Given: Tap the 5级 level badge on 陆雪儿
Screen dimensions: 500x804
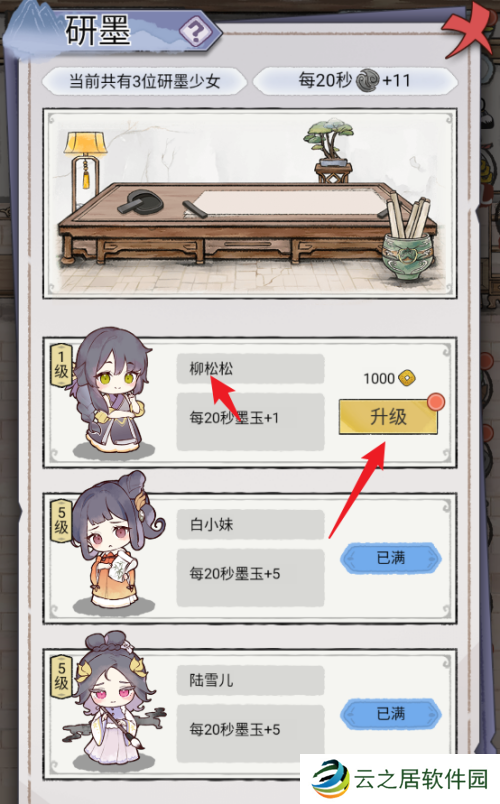Looking at the screenshot, I should tap(62, 676).
